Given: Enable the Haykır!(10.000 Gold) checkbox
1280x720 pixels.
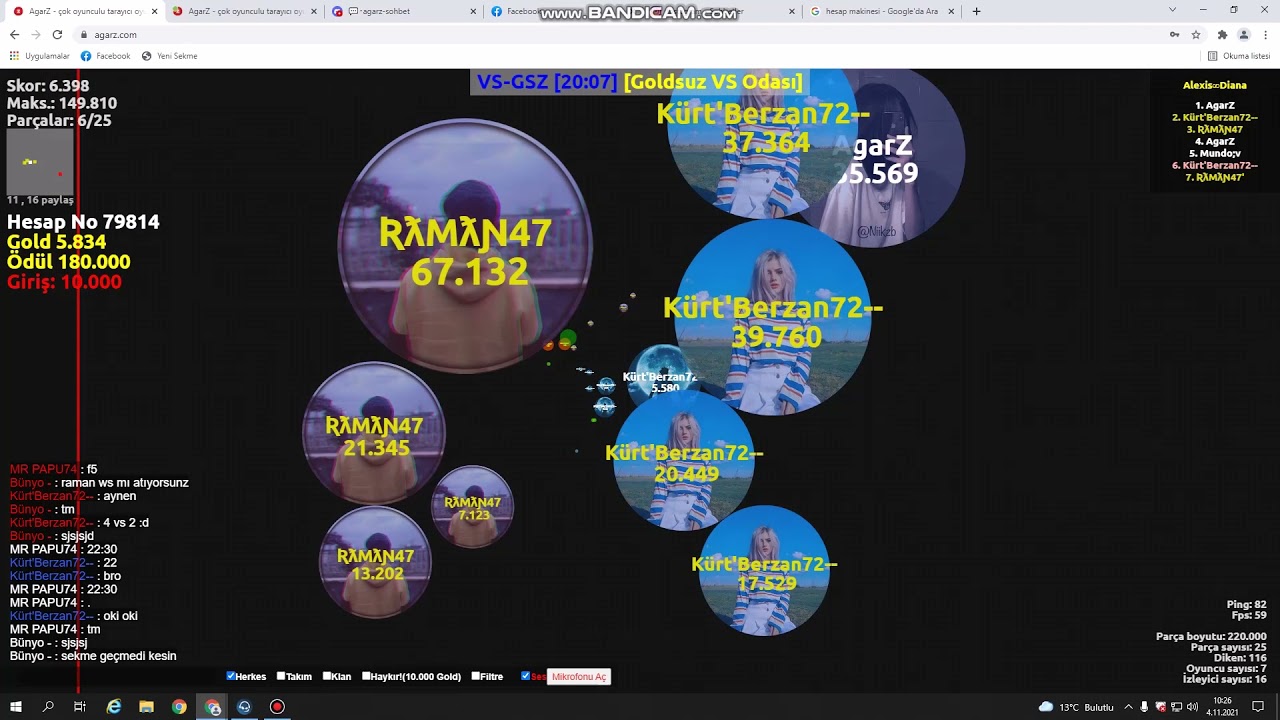Looking at the screenshot, I should click(x=367, y=676).
